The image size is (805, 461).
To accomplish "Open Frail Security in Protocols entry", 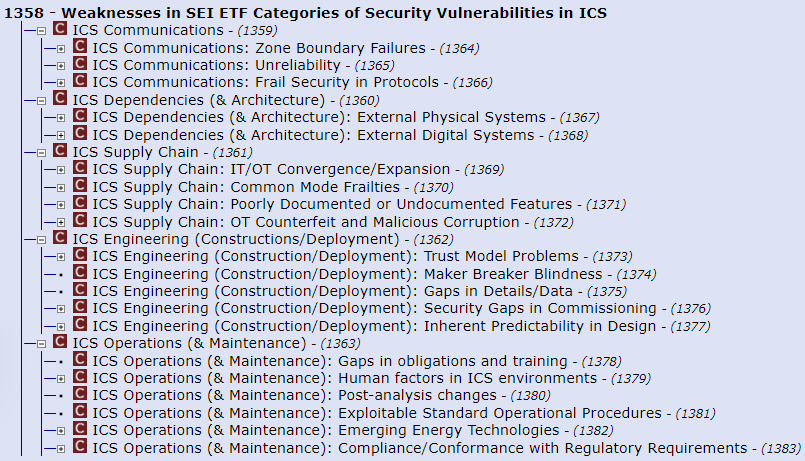I will tap(265, 82).
